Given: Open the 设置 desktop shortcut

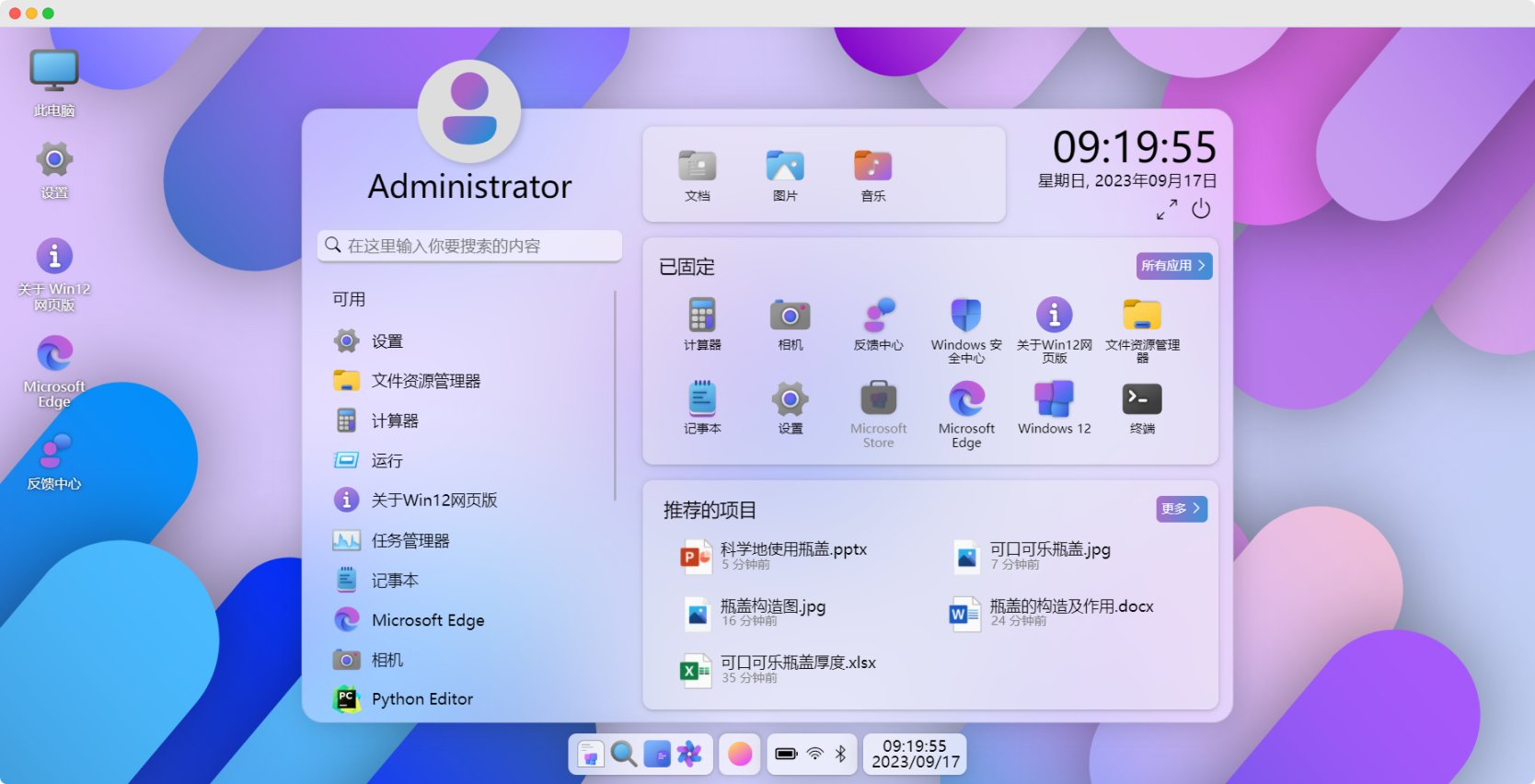Looking at the screenshot, I should coord(54,170).
